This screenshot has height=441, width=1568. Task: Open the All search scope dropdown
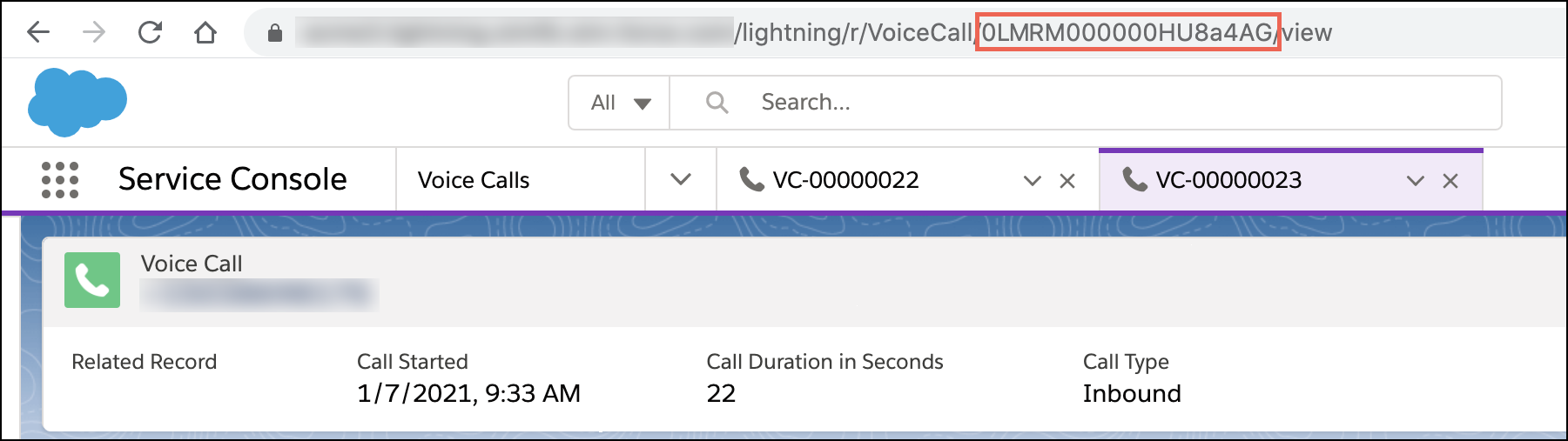point(619,103)
